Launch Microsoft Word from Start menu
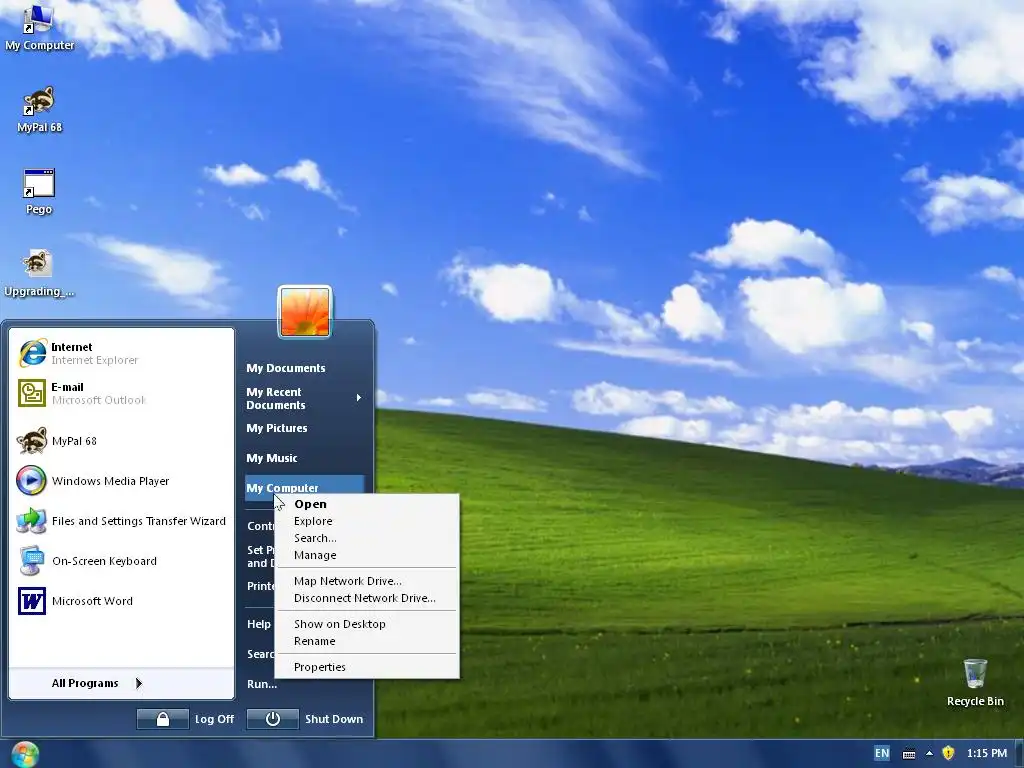Image resolution: width=1024 pixels, height=768 pixels. pyautogui.click(x=121, y=601)
